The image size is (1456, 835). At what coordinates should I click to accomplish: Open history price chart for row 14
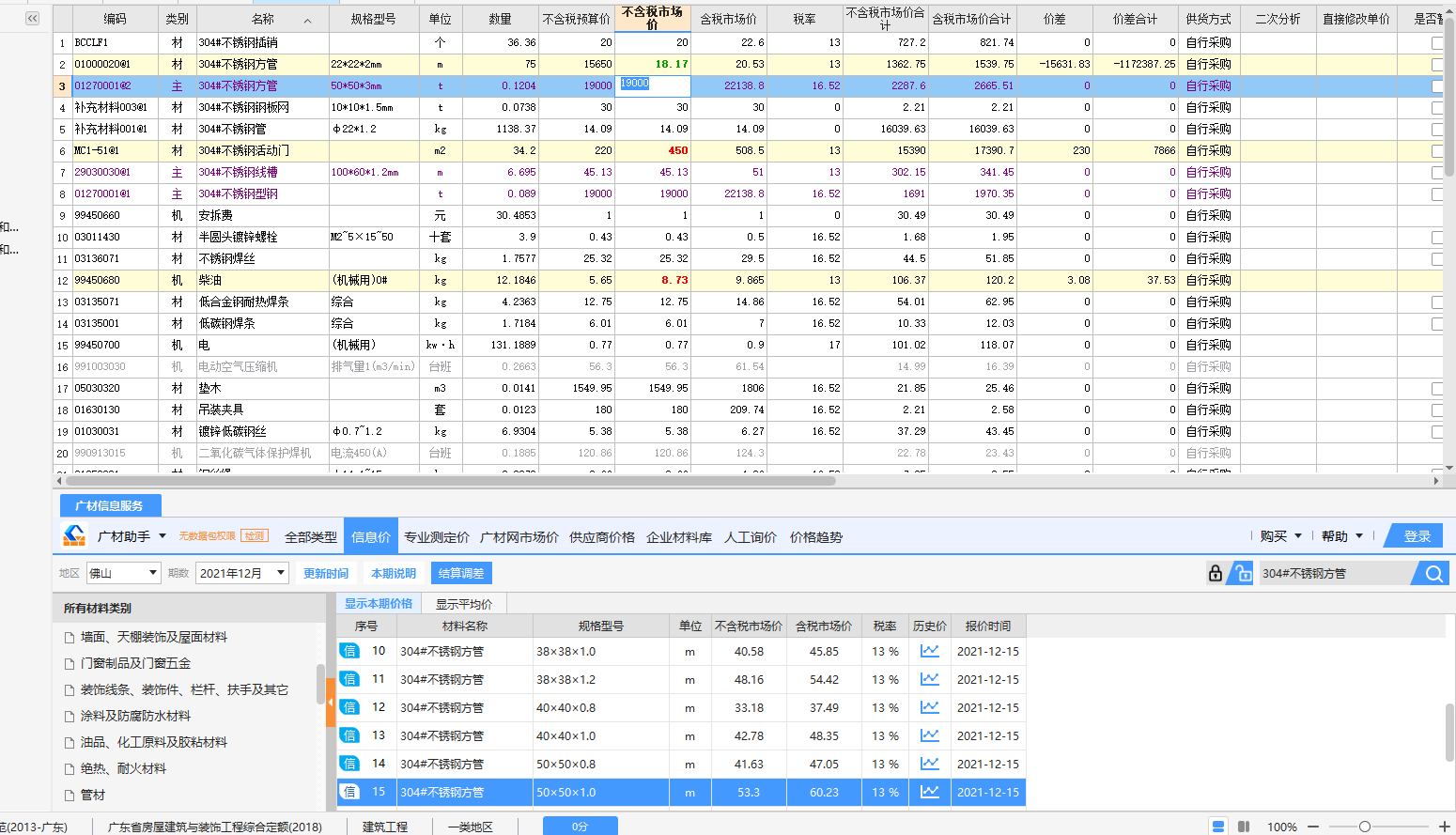tap(929, 764)
